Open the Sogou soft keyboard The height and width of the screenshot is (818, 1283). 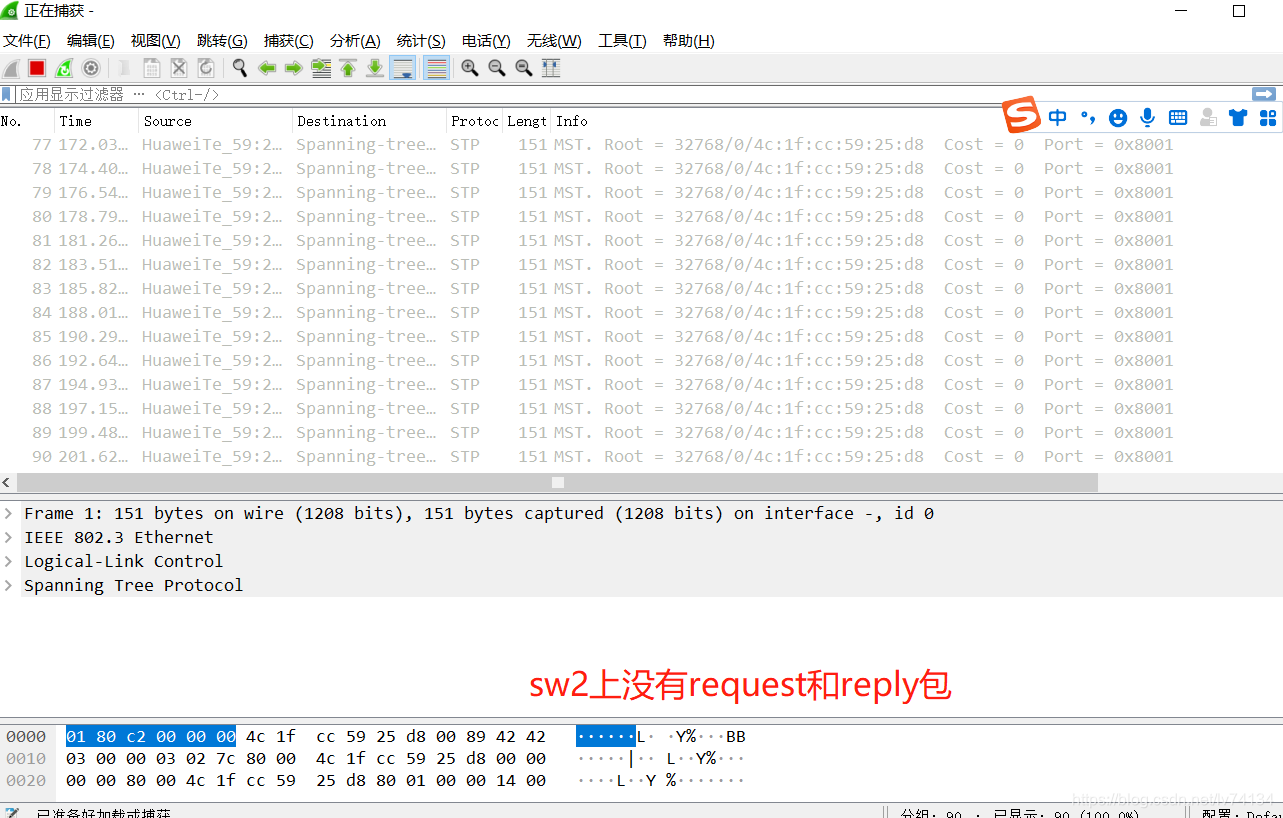tap(1178, 118)
